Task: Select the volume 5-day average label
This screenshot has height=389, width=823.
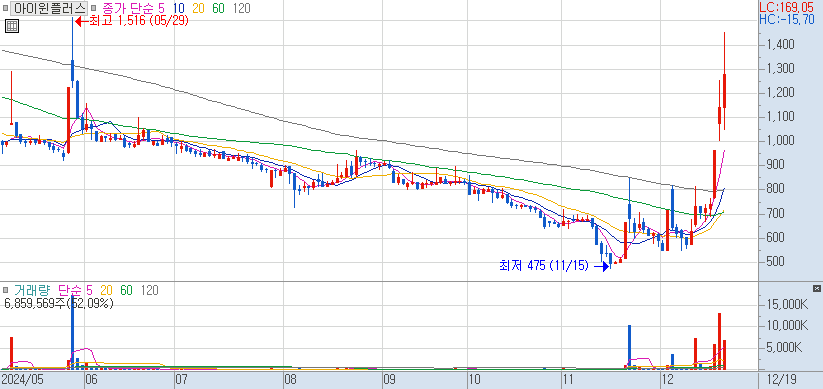Action: 89,290
